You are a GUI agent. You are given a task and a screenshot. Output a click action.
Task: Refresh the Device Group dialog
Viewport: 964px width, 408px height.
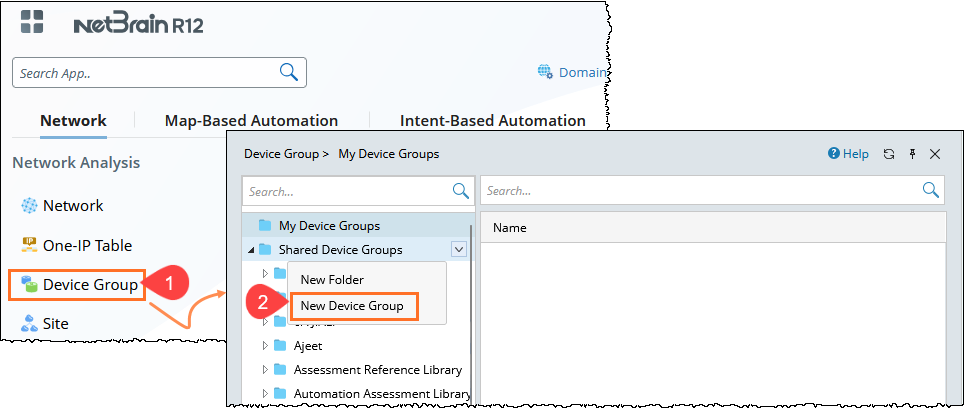pos(889,154)
